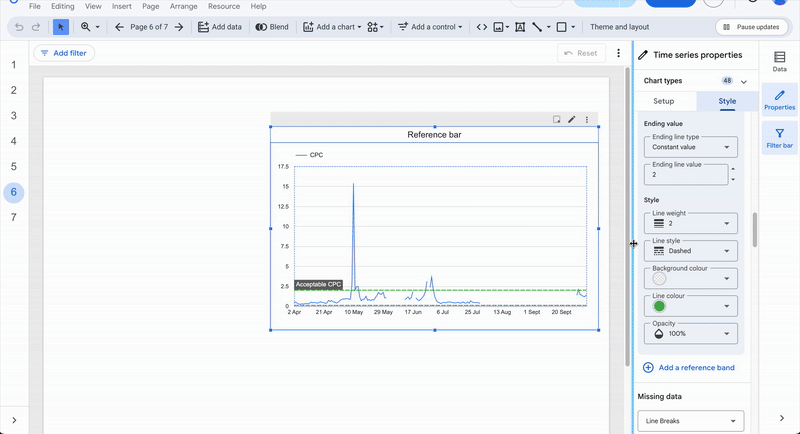Click the chart edit pencil icon
The width and height of the screenshot is (800, 434).
(x=571, y=119)
